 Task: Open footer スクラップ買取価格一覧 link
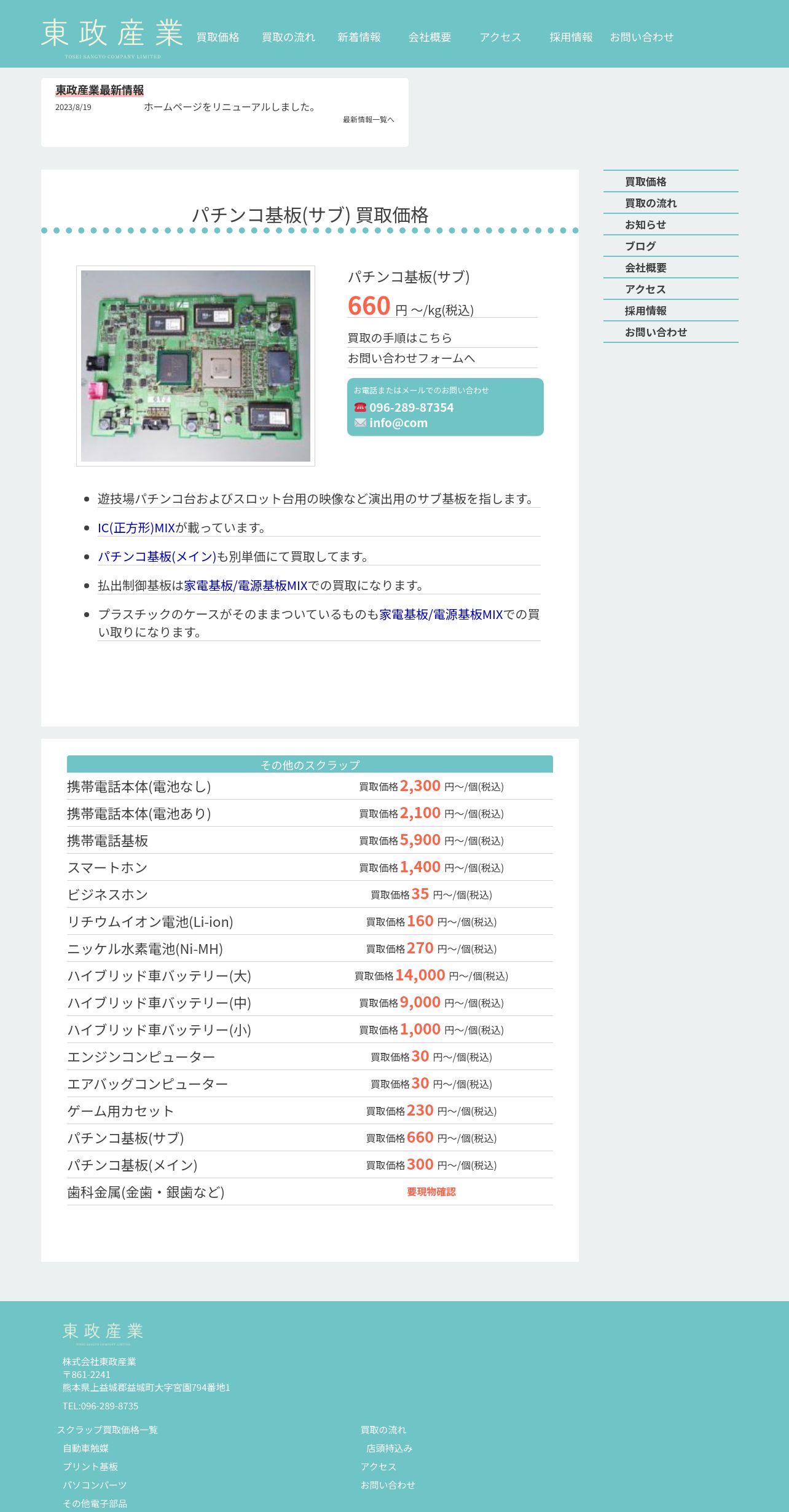pyautogui.click(x=108, y=1430)
